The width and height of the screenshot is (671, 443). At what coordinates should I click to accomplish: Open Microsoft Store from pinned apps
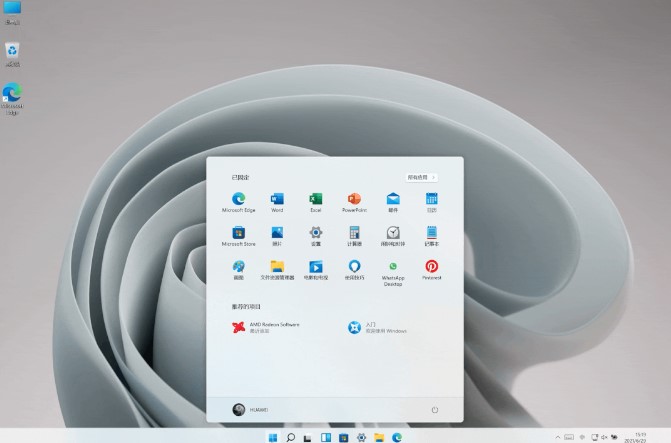[238, 233]
